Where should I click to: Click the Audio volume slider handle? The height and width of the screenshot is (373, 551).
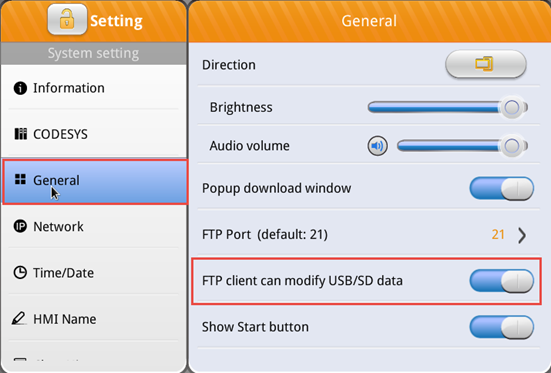pyautogui.click(x=512, y=146)
